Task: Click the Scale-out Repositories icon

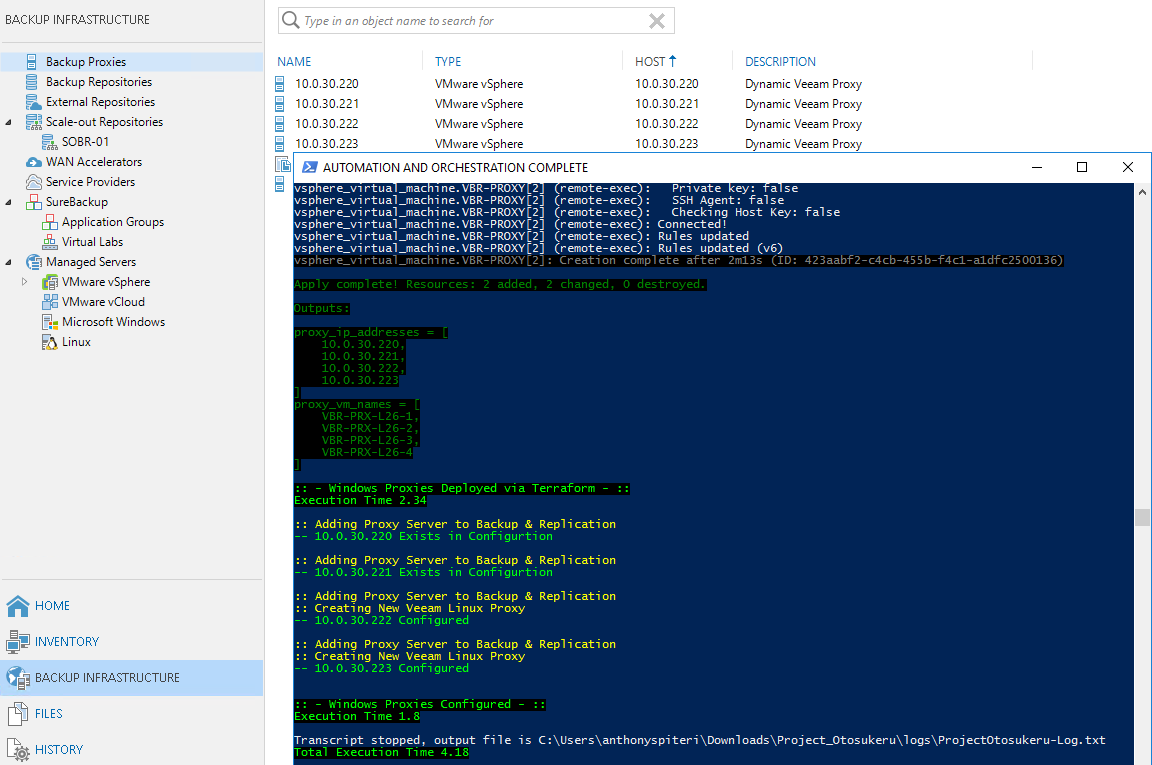Action: click(x=34, y=121)
